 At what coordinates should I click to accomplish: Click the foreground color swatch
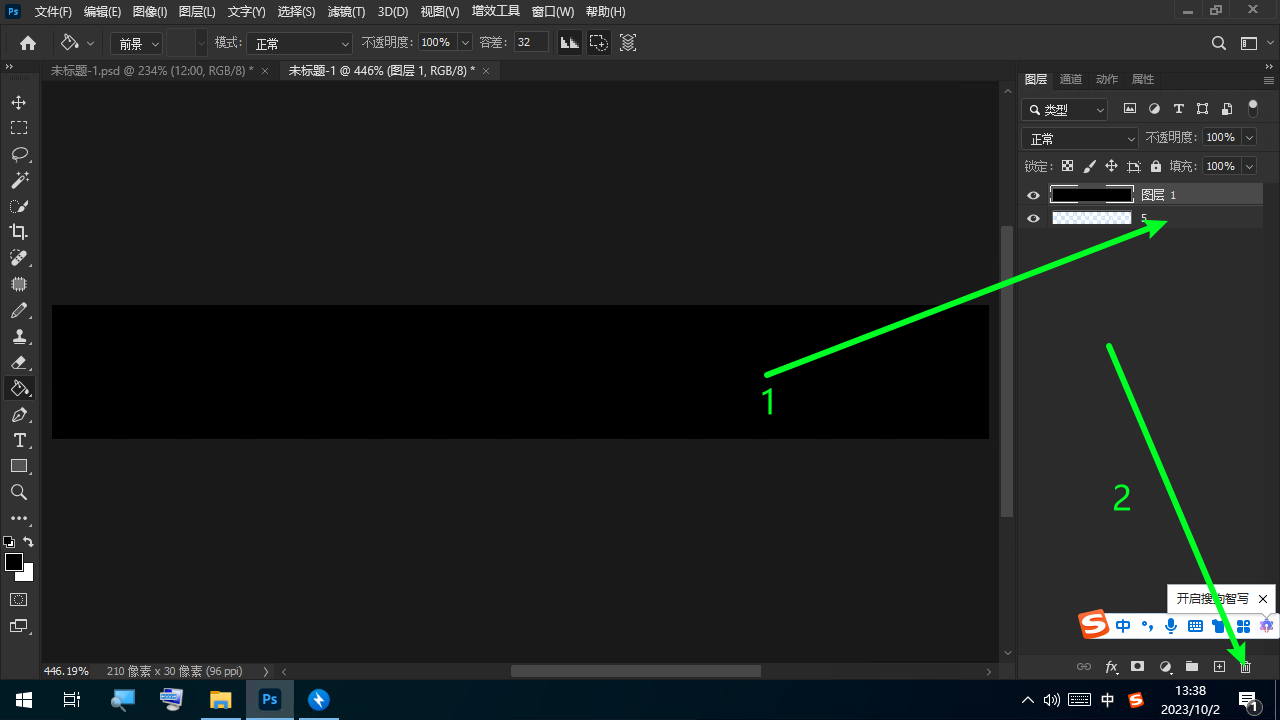[14, 562]
